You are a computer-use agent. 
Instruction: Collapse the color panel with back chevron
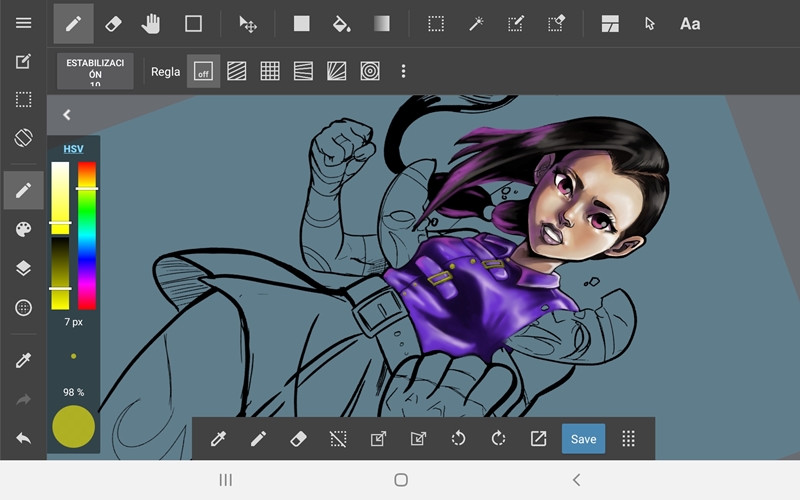pyautogui.click(x=67, y=115)
